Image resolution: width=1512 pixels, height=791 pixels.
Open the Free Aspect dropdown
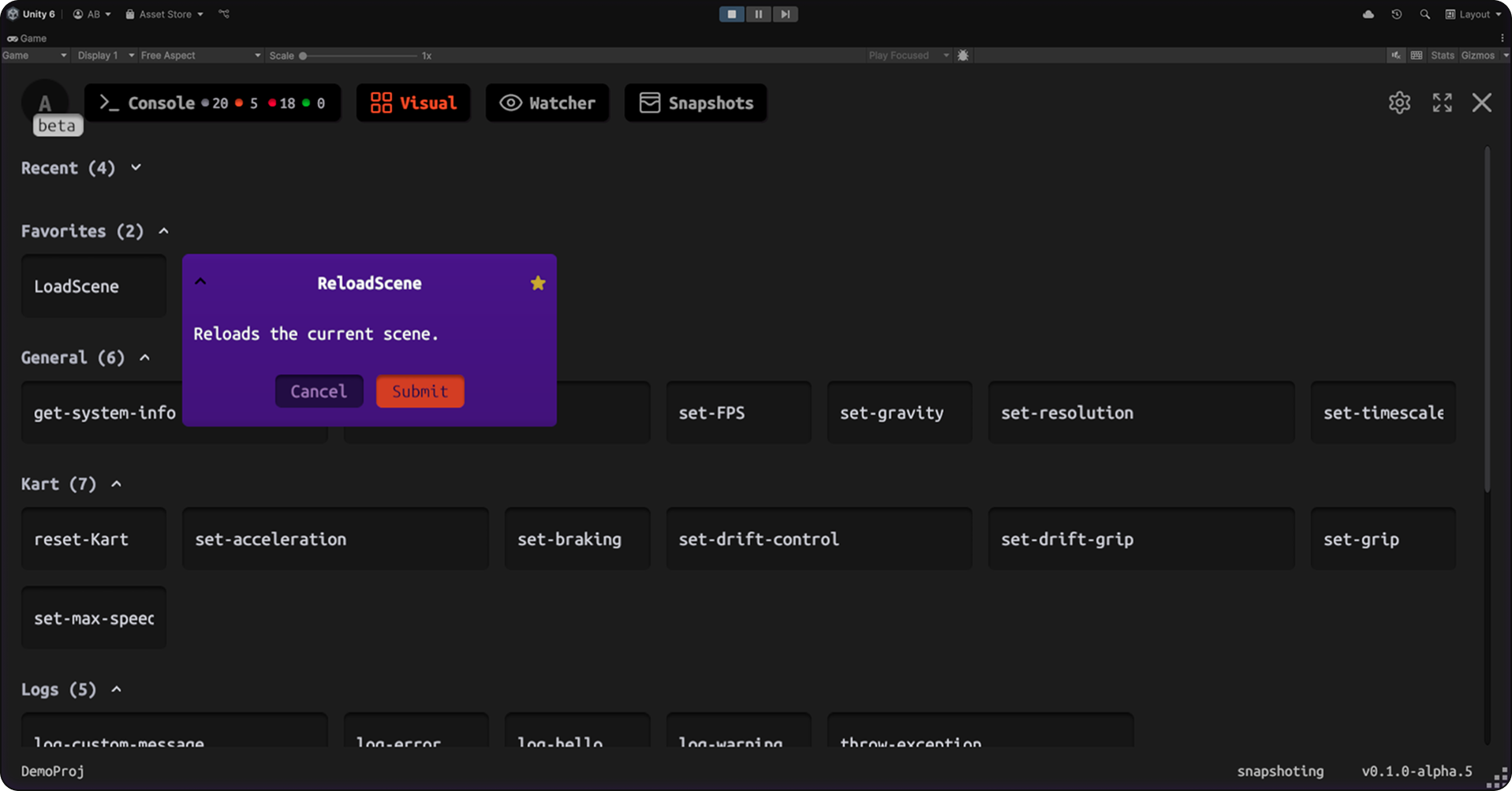[x=200, y=55]
